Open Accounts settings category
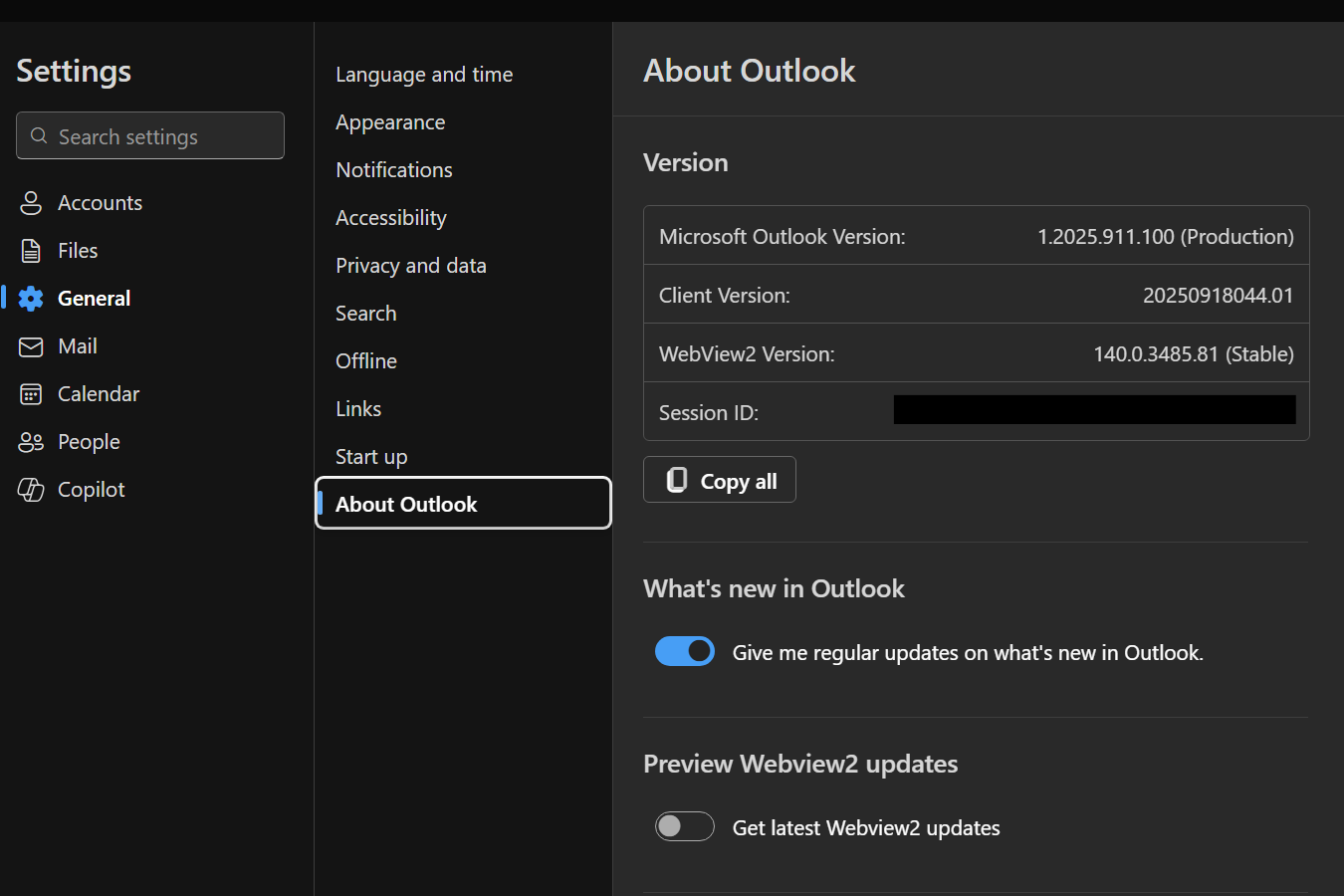 coord(100,203)
